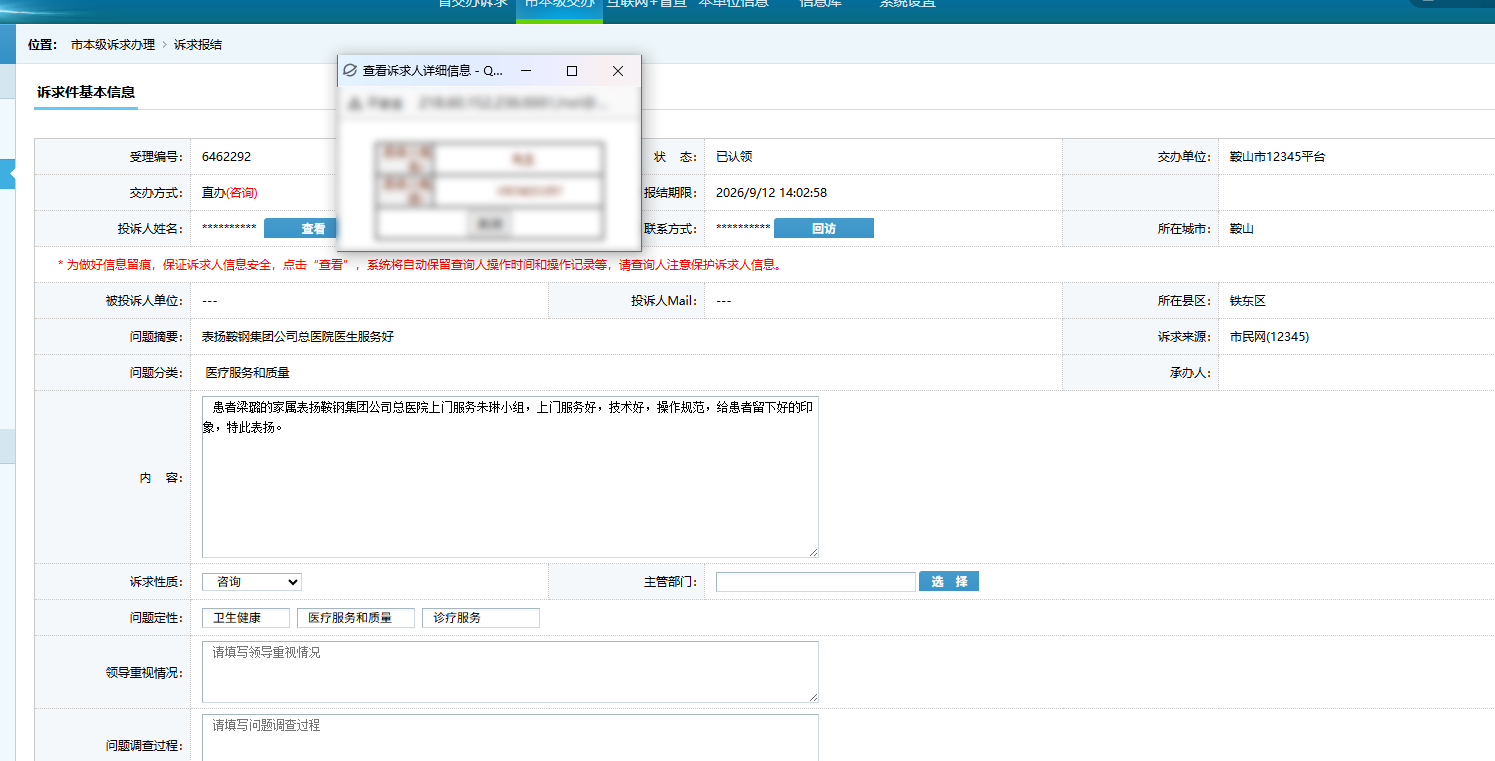Close the 查看诉求人详细信息 popup window
Screen dimensions: 1495x761
point(618,71)
